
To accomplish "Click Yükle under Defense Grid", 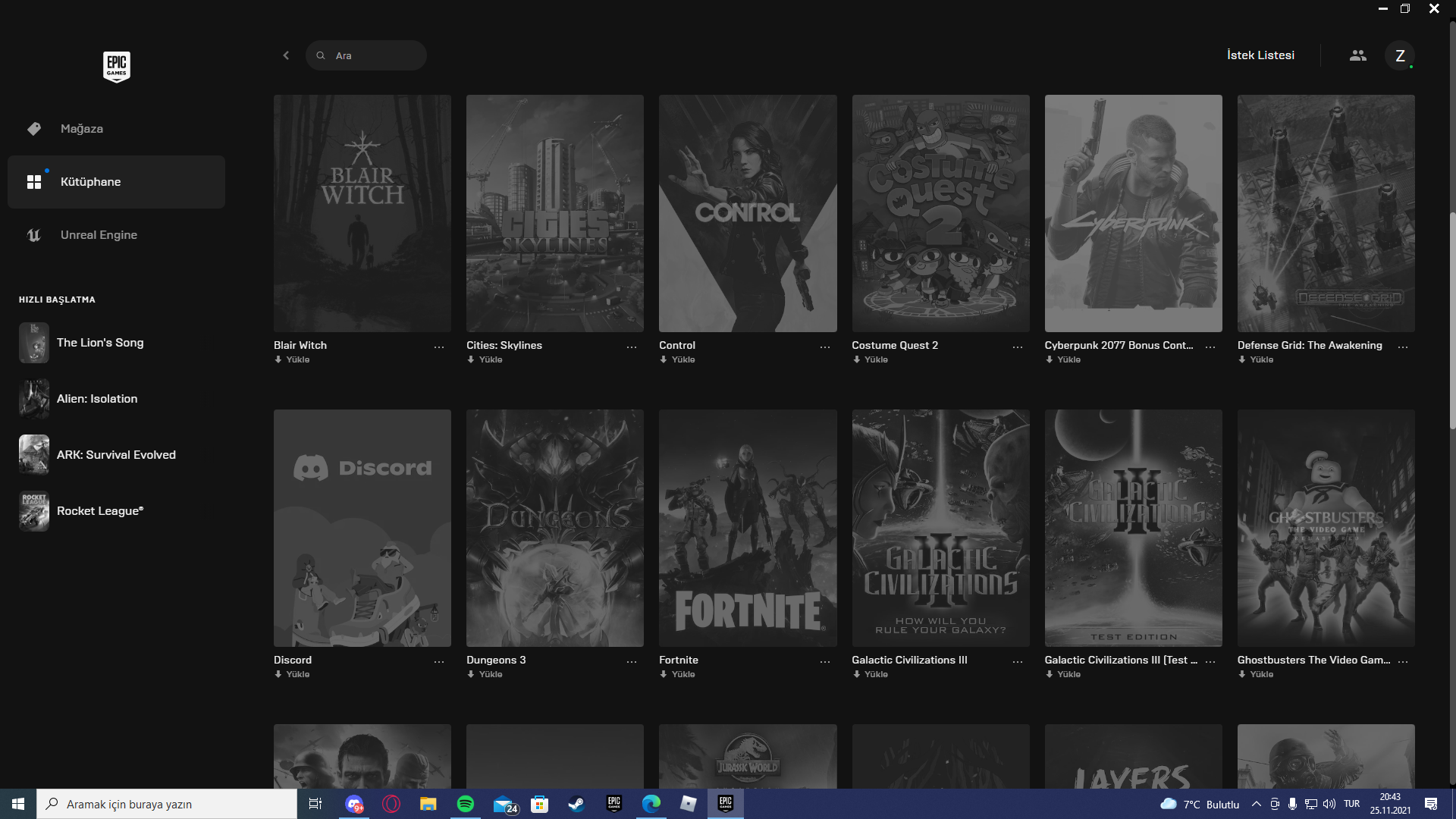I will click(1256, 359).
